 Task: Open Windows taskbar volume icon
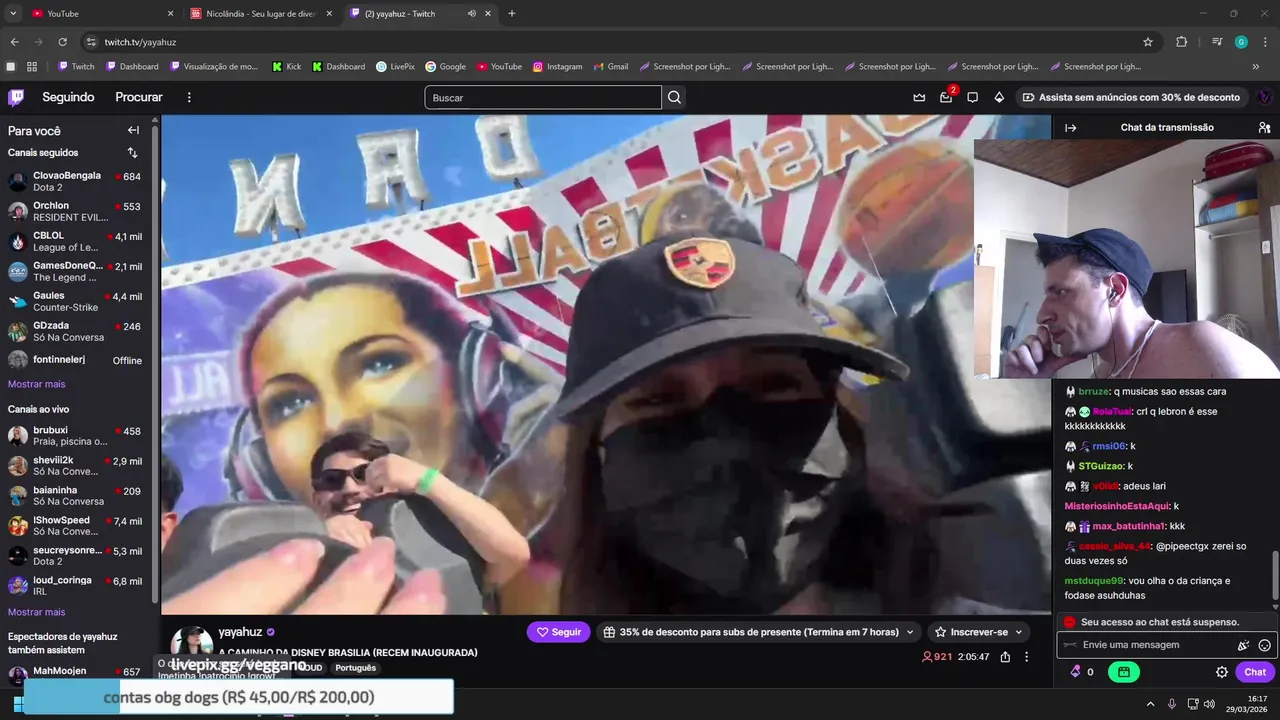(1208, 704)
